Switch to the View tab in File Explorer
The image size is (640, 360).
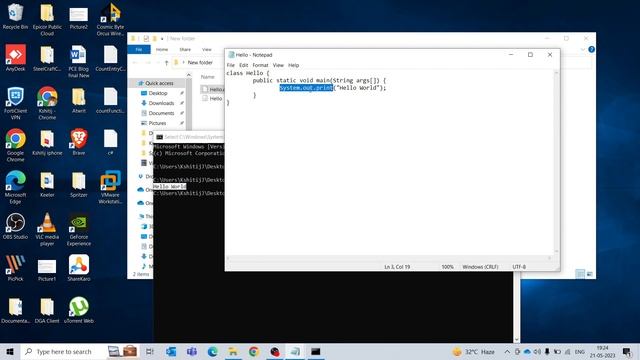207,49
